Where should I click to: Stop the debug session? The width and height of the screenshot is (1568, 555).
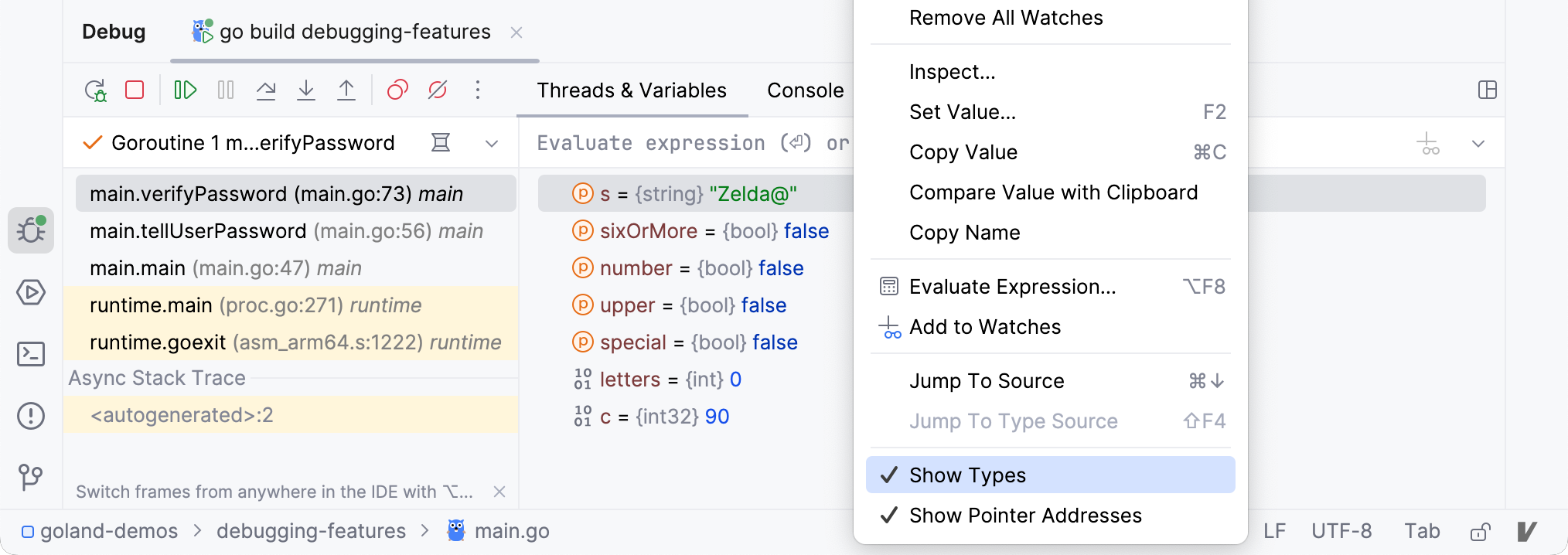[135, 90]
